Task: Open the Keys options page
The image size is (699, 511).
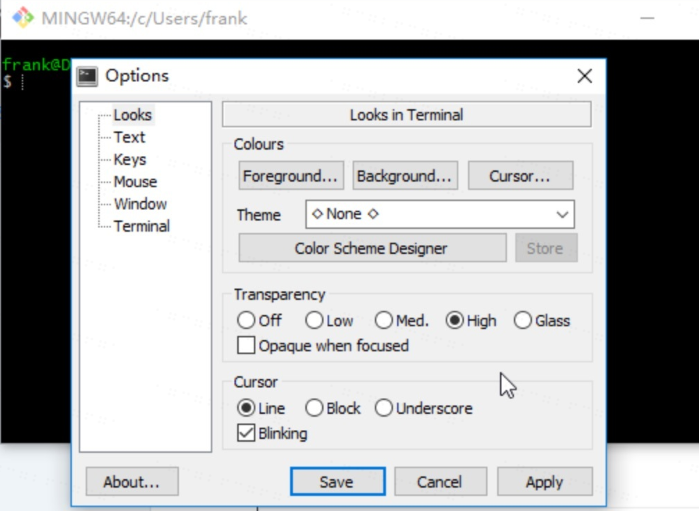Action: click(x=130, y=160)
